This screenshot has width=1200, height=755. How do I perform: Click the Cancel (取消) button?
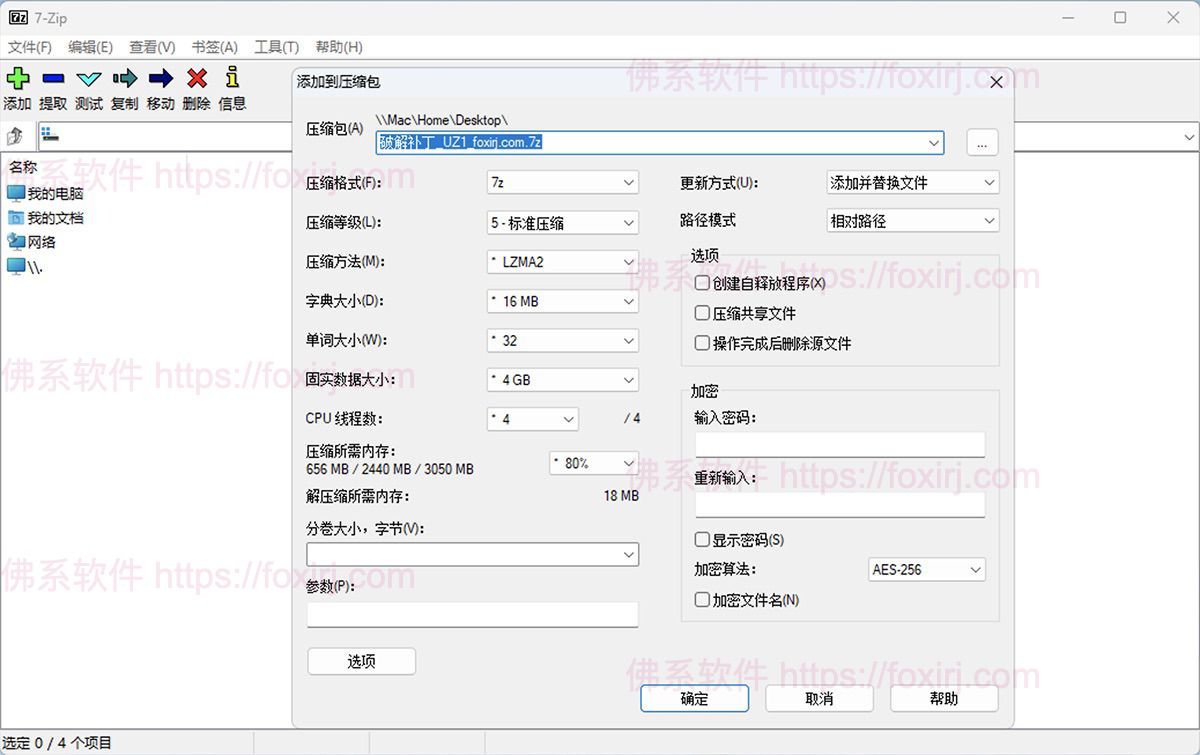pos(819,699)
